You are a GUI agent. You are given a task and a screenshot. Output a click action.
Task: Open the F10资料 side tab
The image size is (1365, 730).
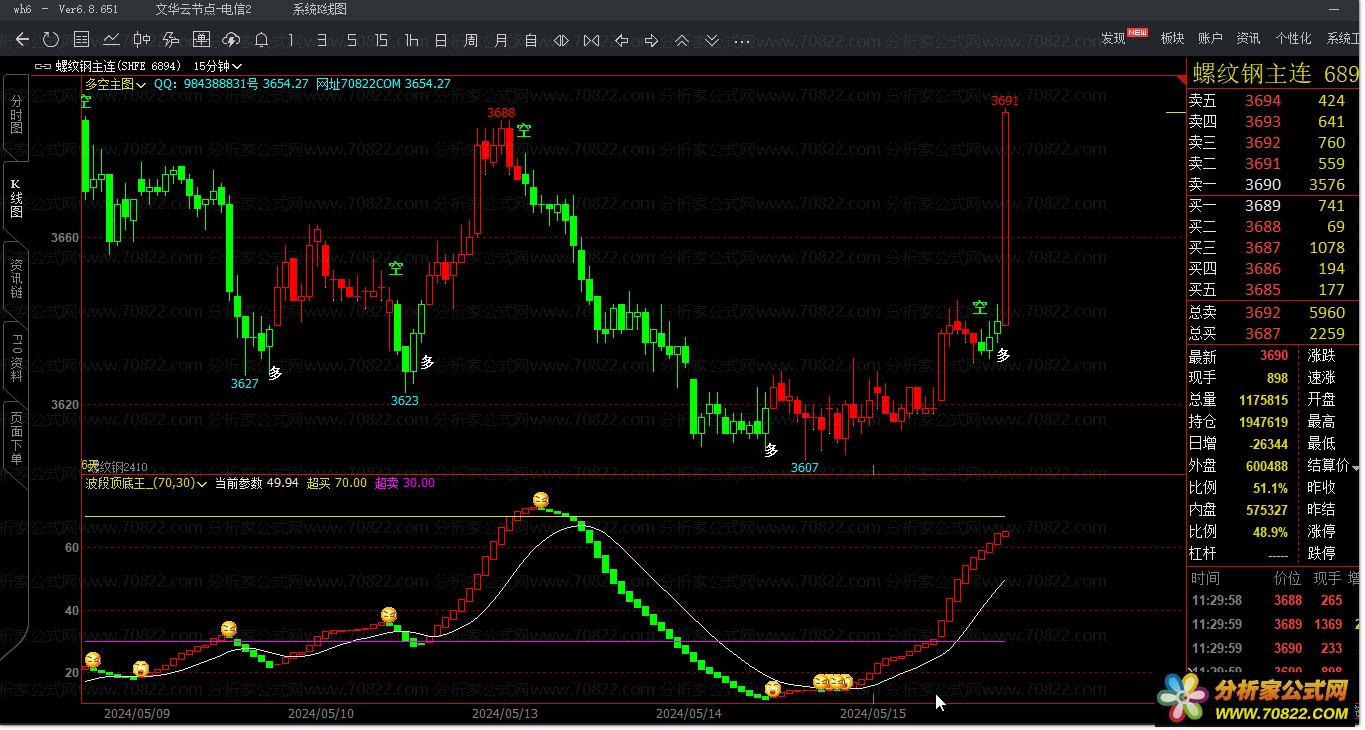(x=16, y=359)
